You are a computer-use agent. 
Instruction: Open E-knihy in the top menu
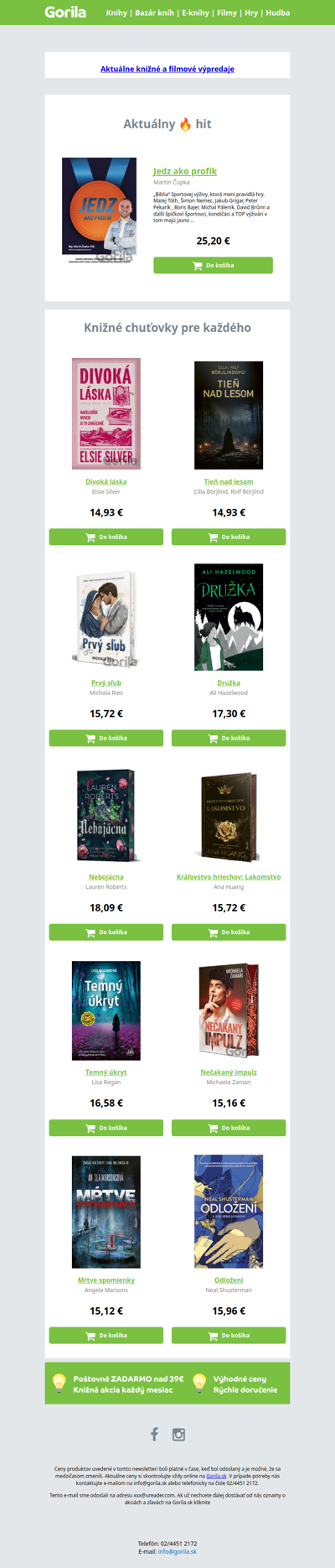[195, 13]
